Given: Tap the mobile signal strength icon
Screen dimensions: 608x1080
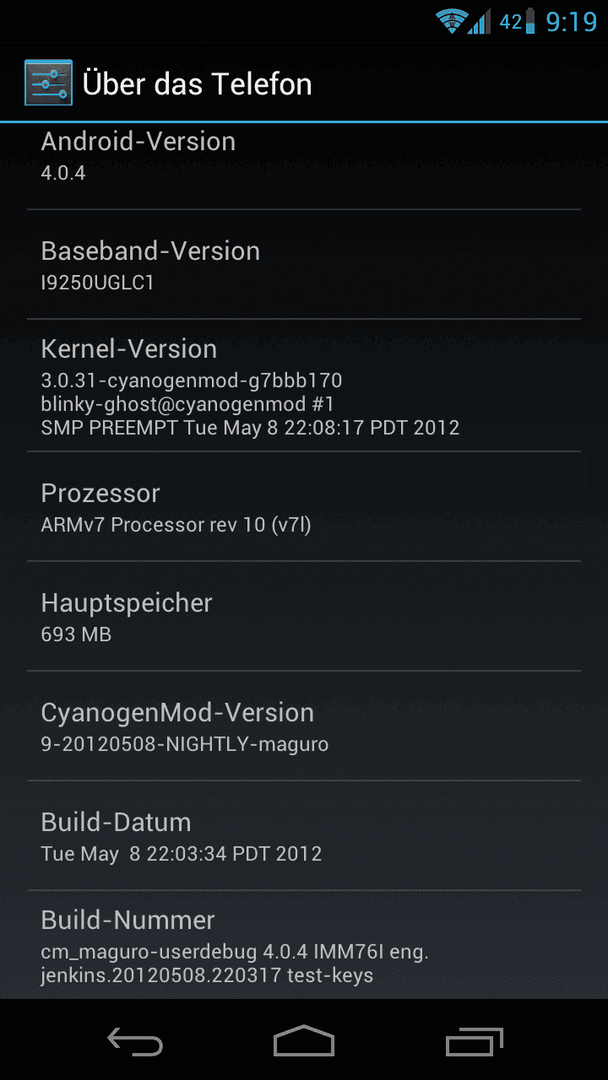Looking at the screenshot, I should [479, 21].
